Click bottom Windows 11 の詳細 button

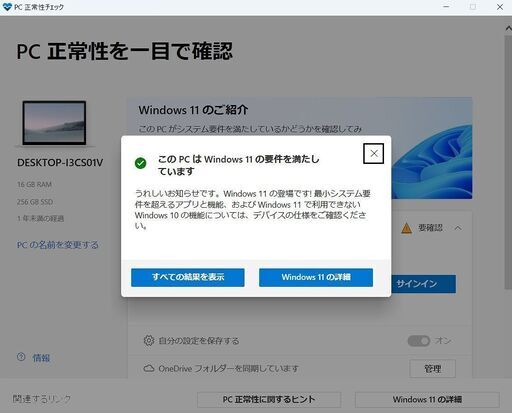tap(427, 399)
